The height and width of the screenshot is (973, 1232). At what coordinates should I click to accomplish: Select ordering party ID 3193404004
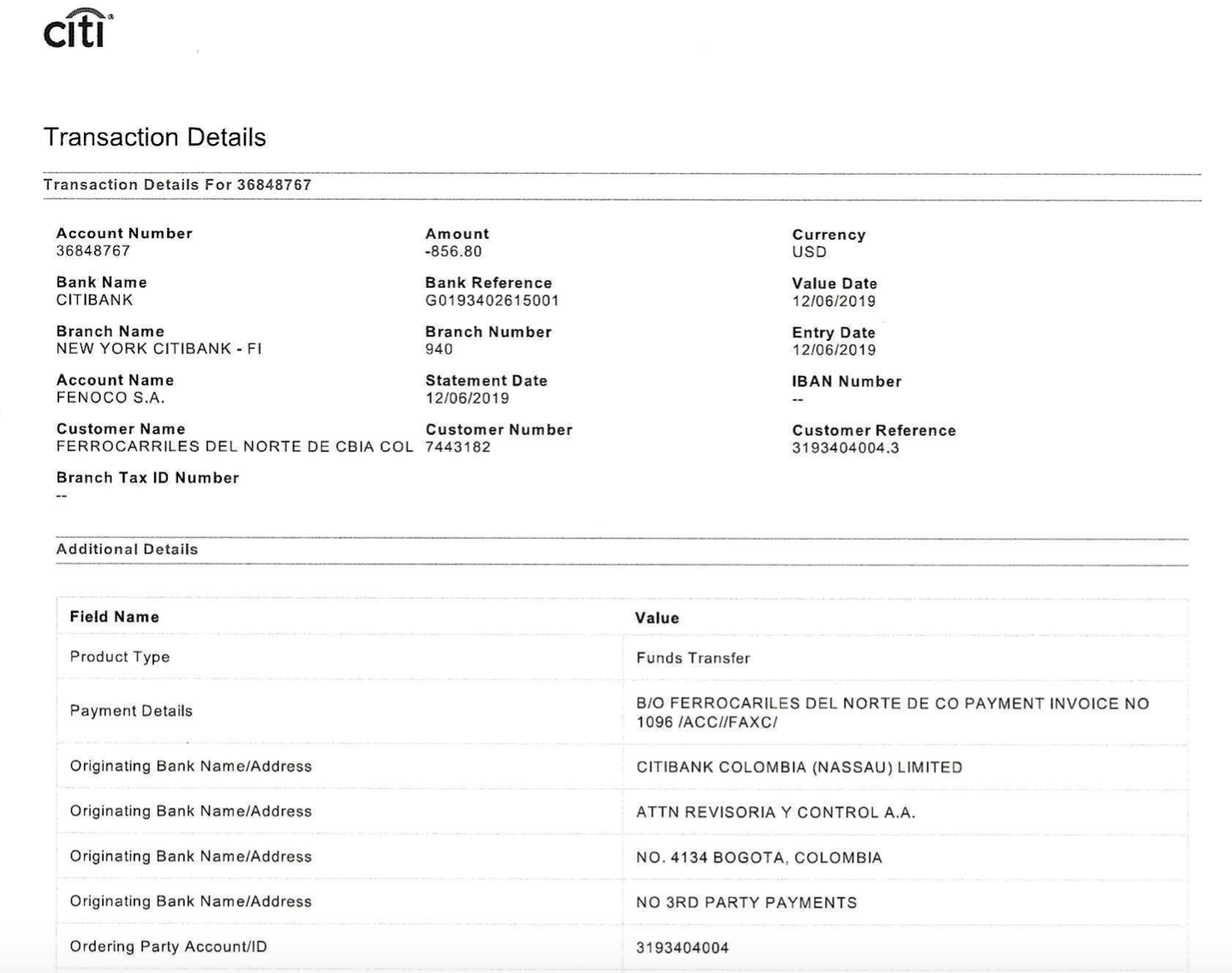[683, 948]
